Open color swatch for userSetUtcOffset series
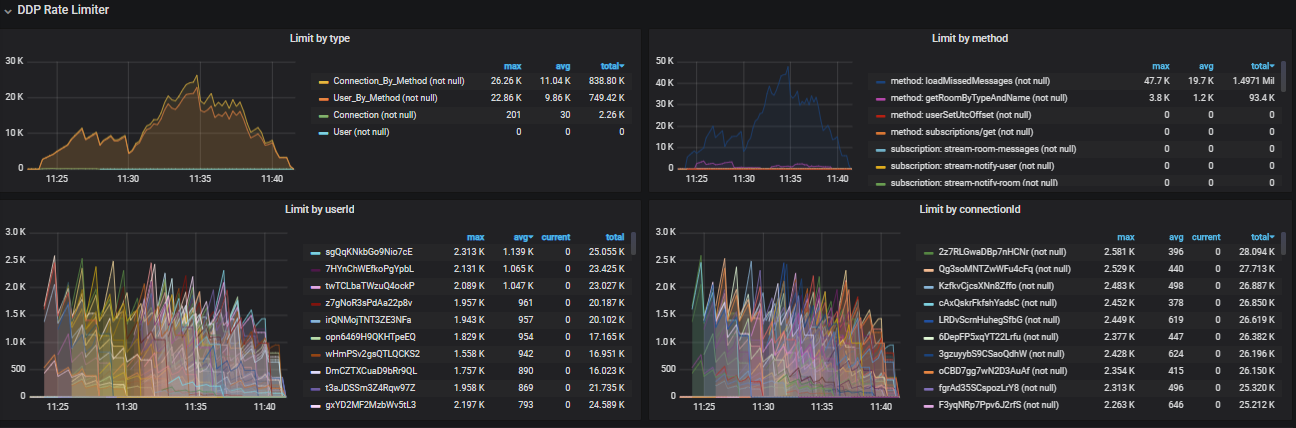The image size is (1296, 428). tap(880, 115)
